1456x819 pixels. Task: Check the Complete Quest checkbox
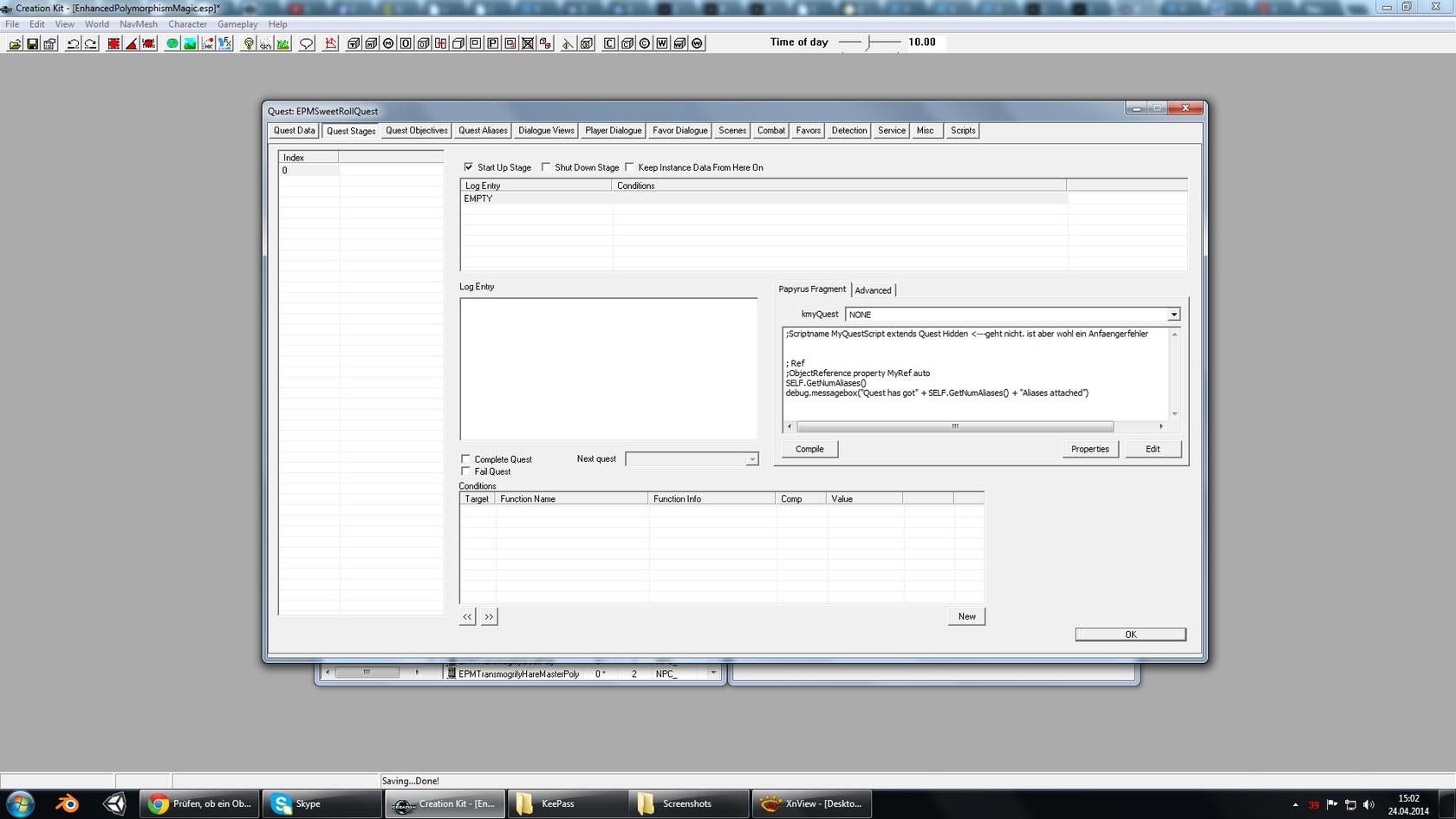(466, 459)
